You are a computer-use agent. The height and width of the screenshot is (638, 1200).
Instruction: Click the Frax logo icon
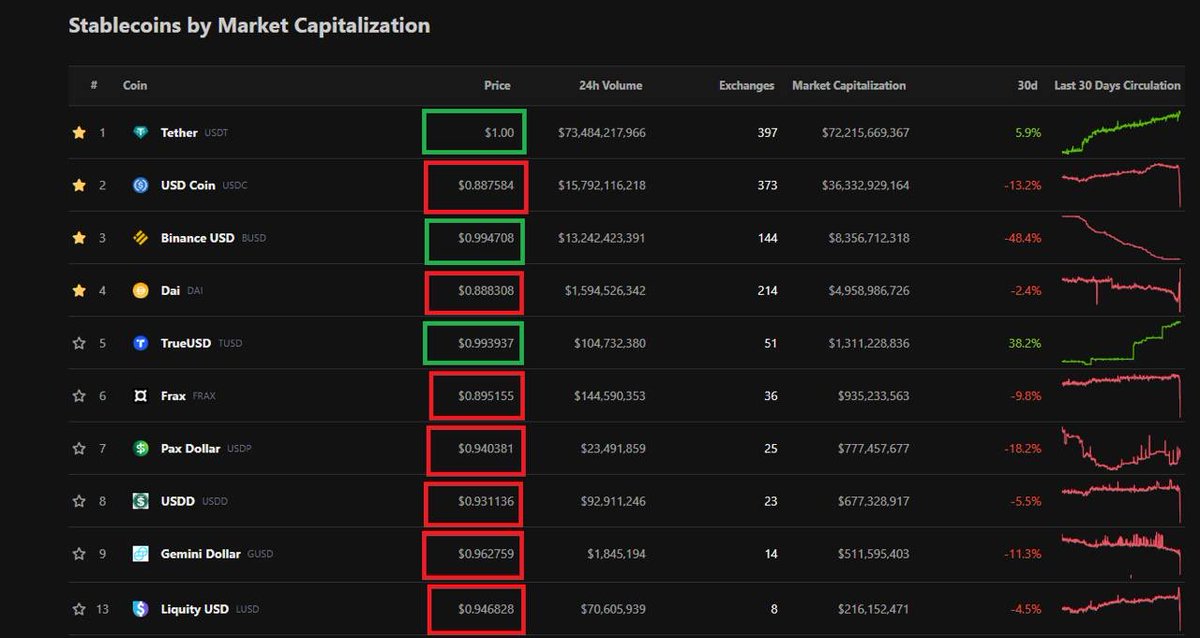[x=141, y=396]
